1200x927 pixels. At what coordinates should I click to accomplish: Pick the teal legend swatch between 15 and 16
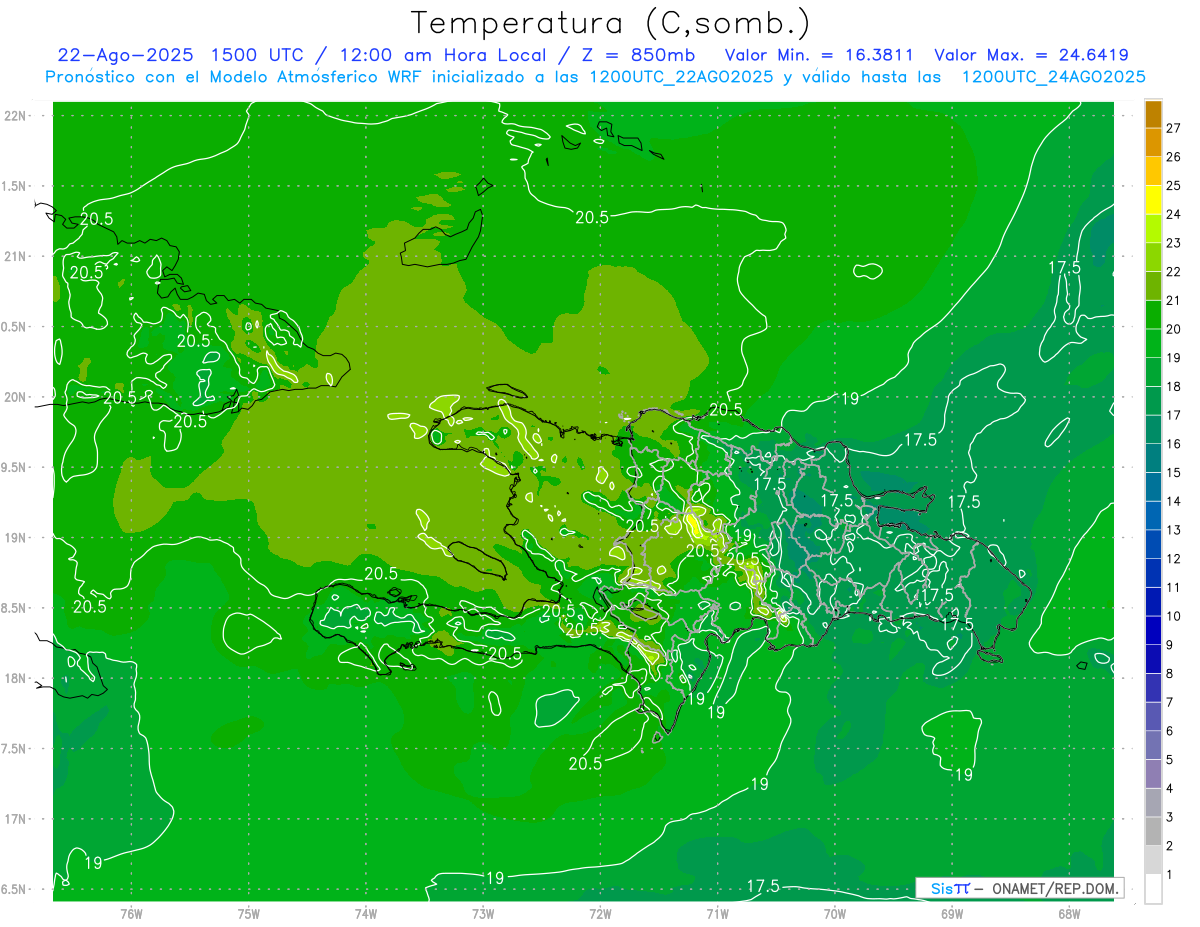click(x=1153, y=458)
